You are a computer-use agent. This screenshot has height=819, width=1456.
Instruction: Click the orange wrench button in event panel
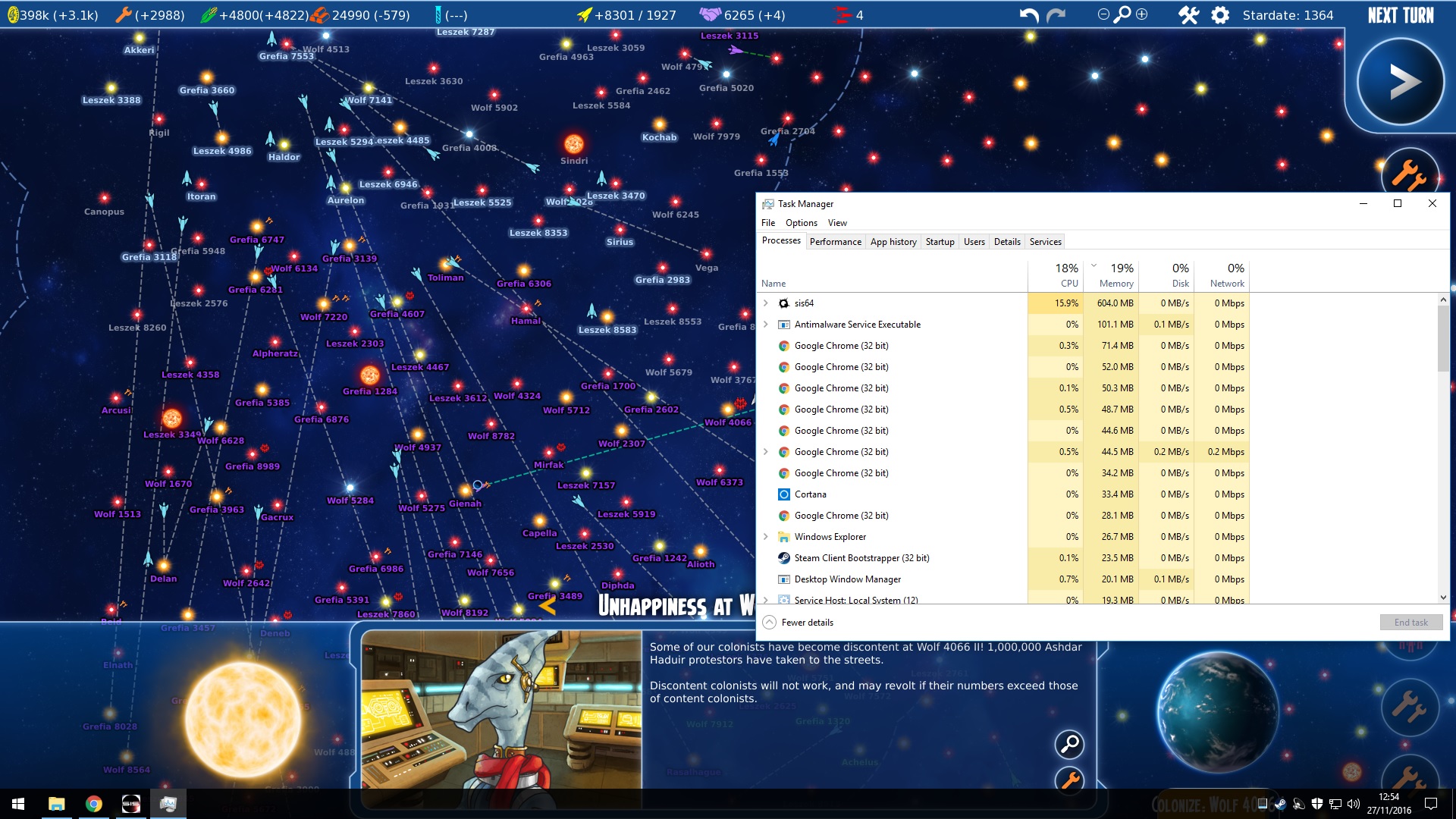tap(1069, 780)
